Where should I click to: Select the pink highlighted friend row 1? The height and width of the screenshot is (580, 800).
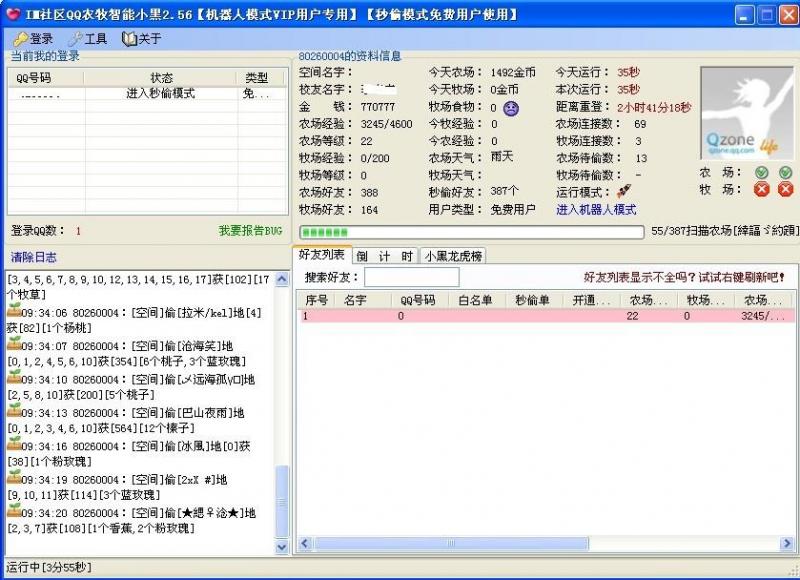546,316
